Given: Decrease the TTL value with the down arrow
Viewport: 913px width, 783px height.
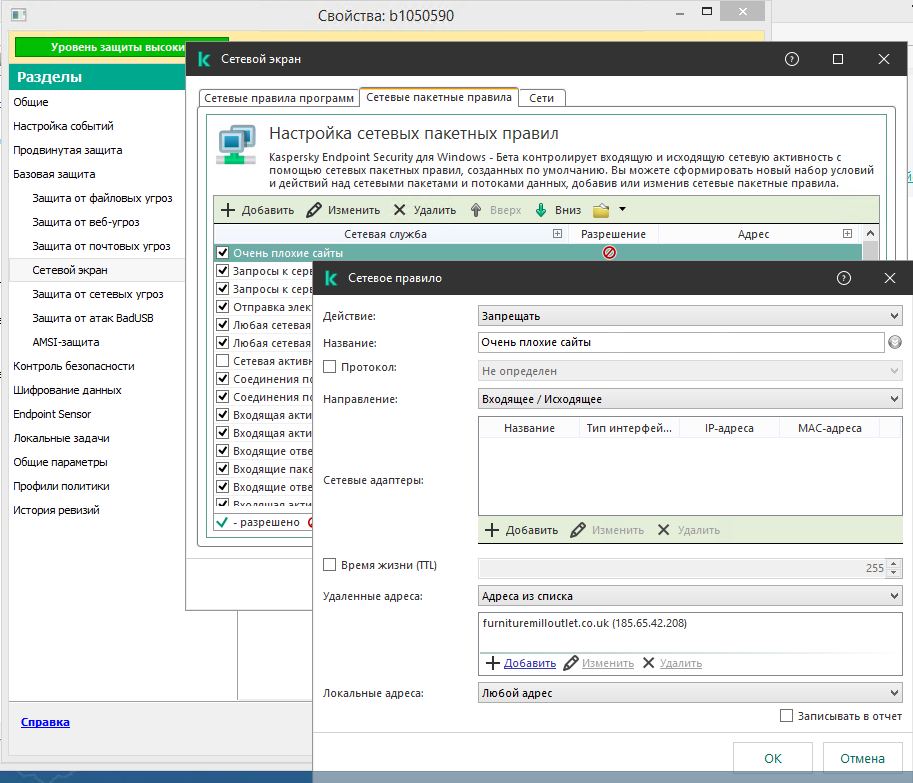Looking at the screenshot, I should pos(894,572).
